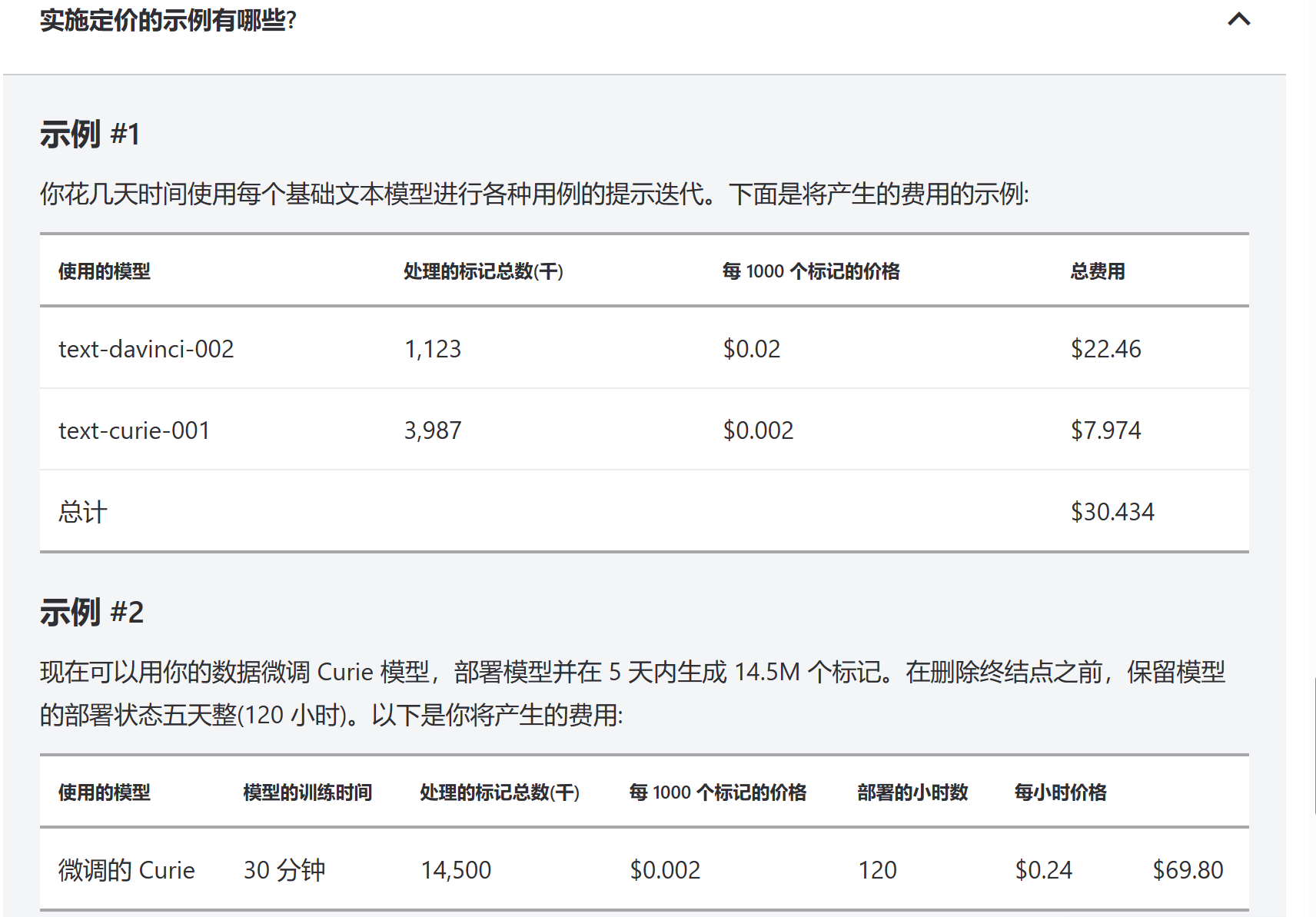Click the $7.974 total cost cell
Viewport: 1316px width, 917px height.
[x=1105, y=430]
